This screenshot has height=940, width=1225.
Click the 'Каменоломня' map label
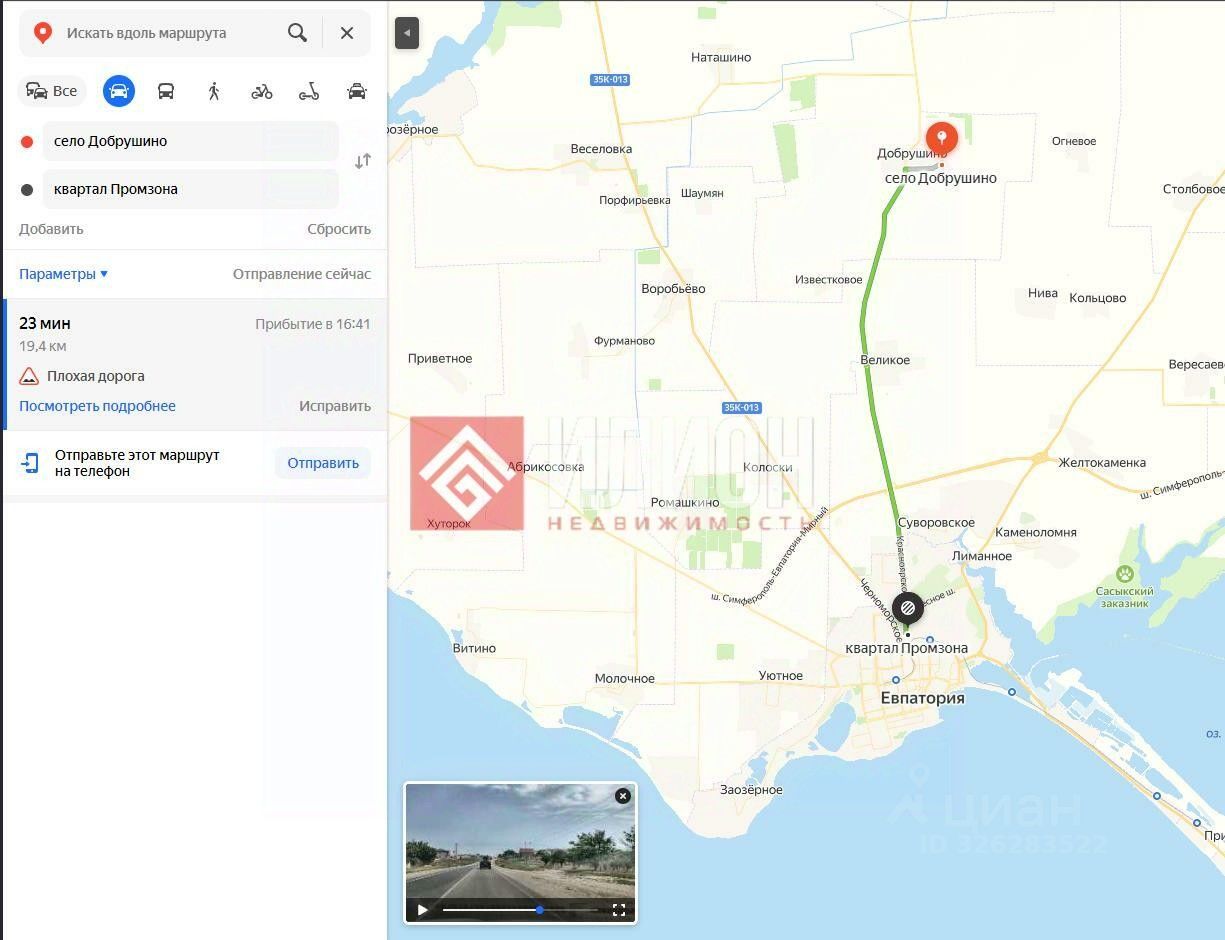point(1035,533)
